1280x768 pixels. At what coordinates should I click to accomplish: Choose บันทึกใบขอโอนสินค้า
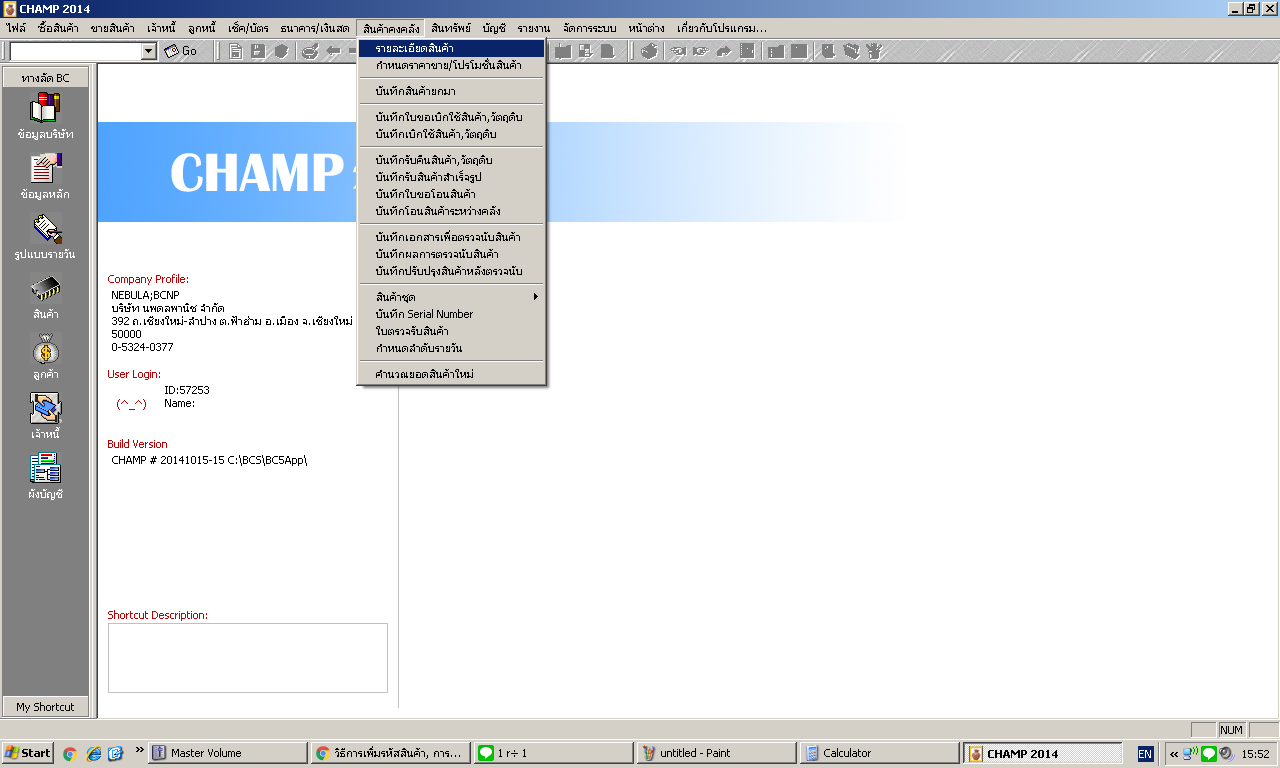452,194
